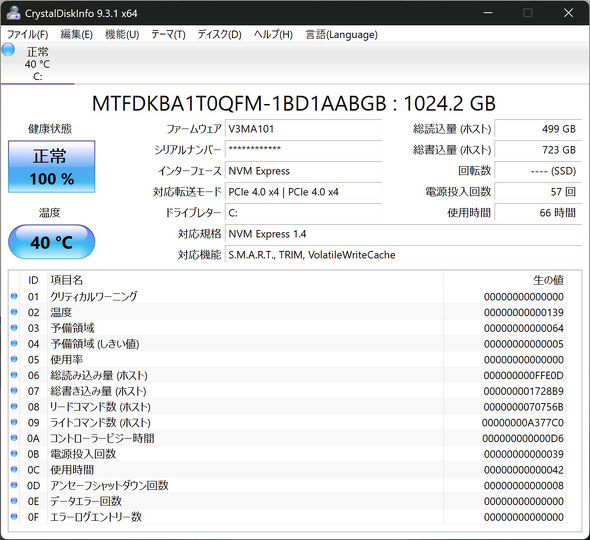Click the 40 °C temperature button
Screen dimensions: 590x540
pos(52,242)
